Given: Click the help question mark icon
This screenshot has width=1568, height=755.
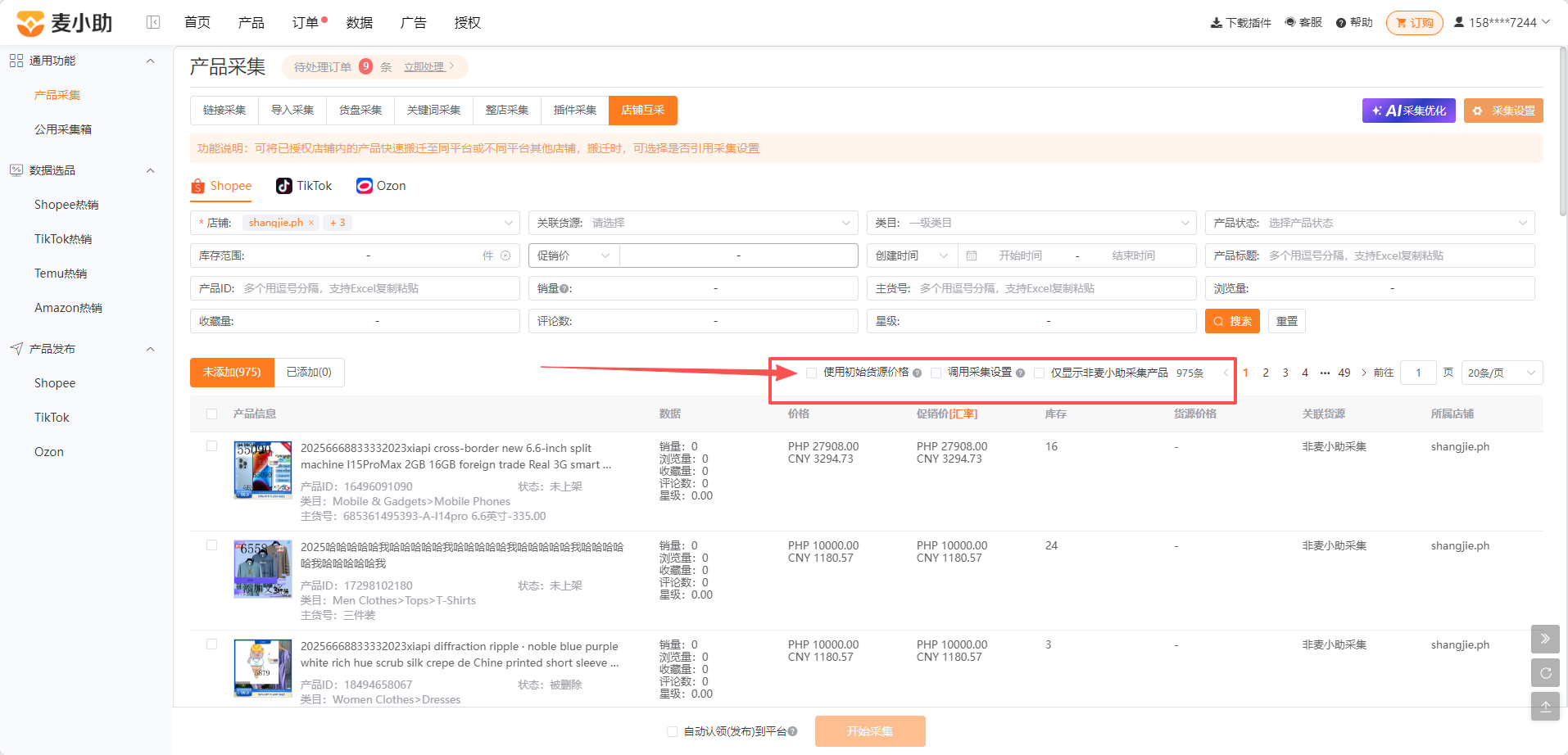Looking at the screenshot, I should [x=1341, y=23].
